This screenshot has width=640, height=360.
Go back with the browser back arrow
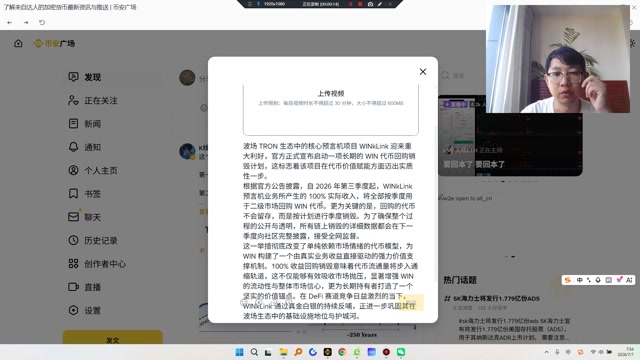[10, 22]
